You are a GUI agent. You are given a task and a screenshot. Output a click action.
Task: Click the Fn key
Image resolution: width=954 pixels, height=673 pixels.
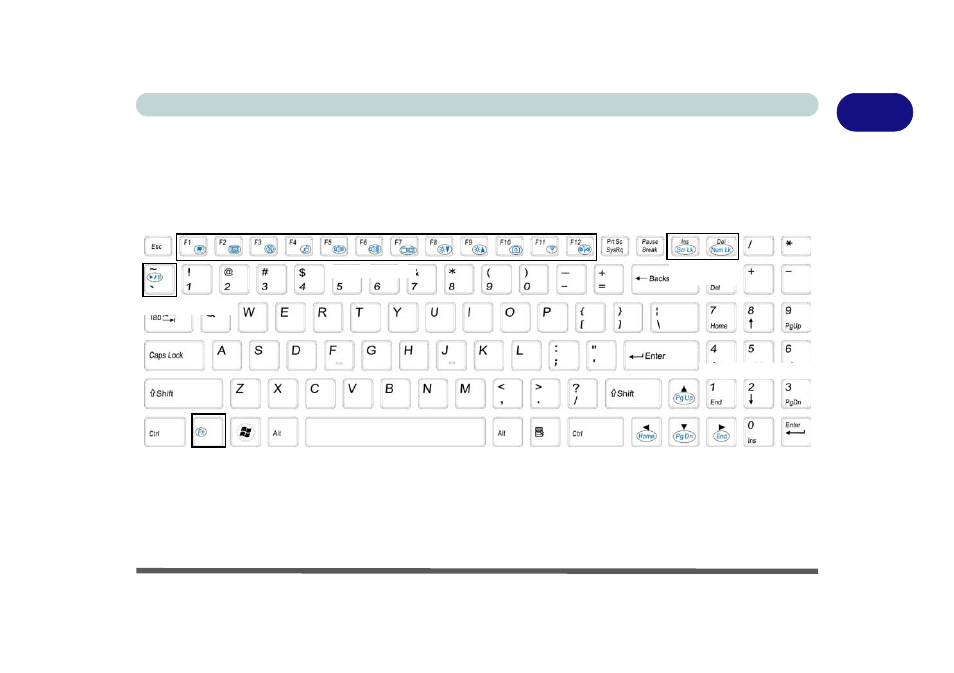tap(208, 431)
